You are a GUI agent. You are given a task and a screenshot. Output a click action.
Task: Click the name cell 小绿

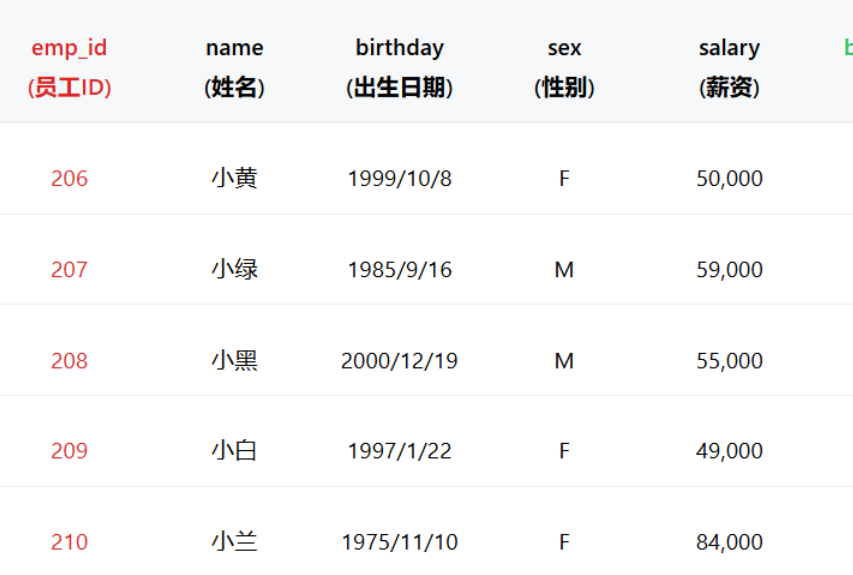234,269
